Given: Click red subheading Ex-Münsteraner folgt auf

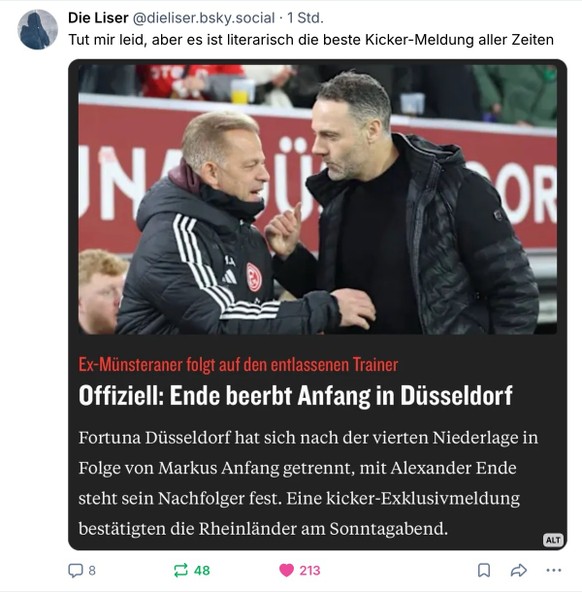Looking at the screenshot, I should coord(238,364).
